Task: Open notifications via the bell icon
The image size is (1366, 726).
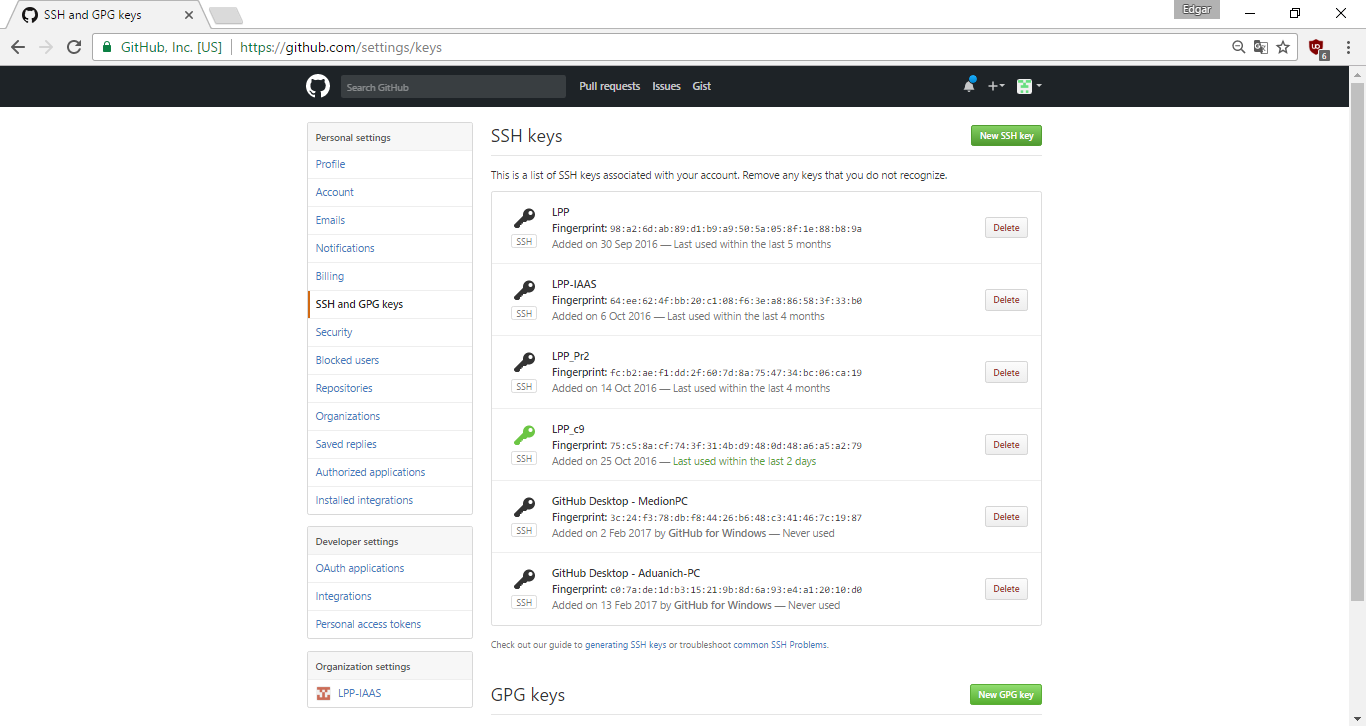Action: [968, 86]
